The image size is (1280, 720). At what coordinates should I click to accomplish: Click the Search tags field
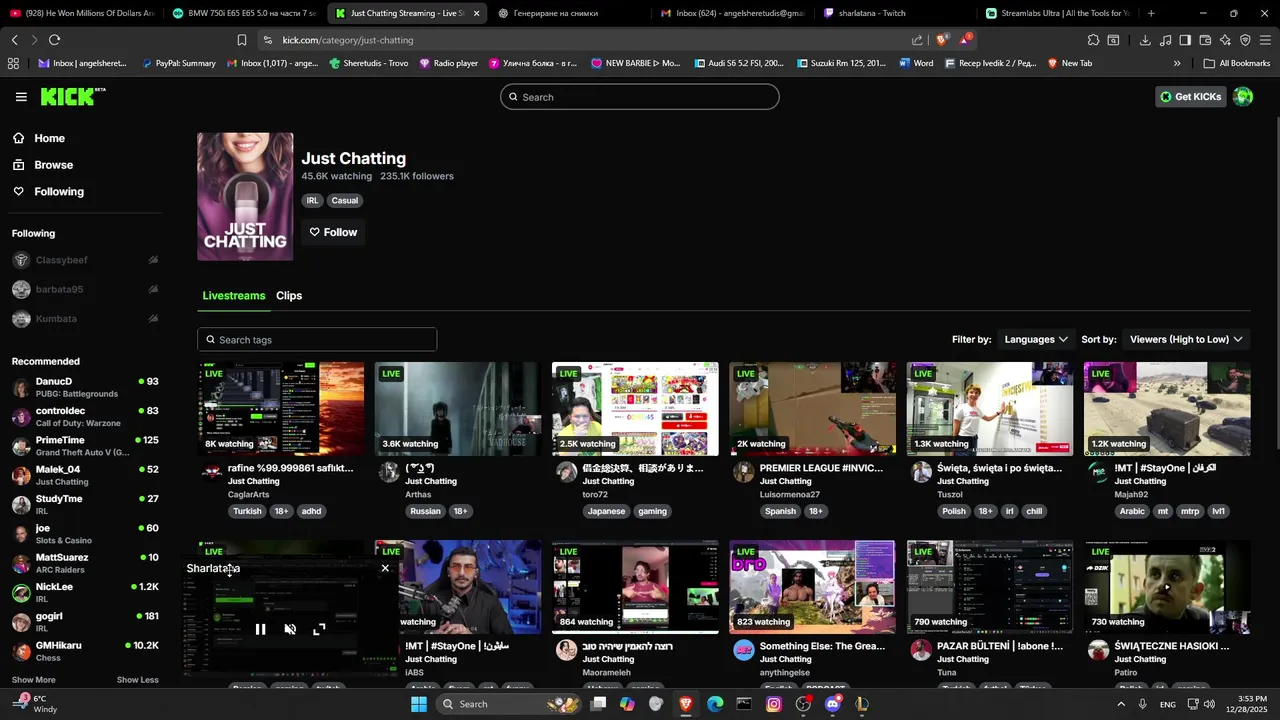pyautogui.click(x=317, y=340)
